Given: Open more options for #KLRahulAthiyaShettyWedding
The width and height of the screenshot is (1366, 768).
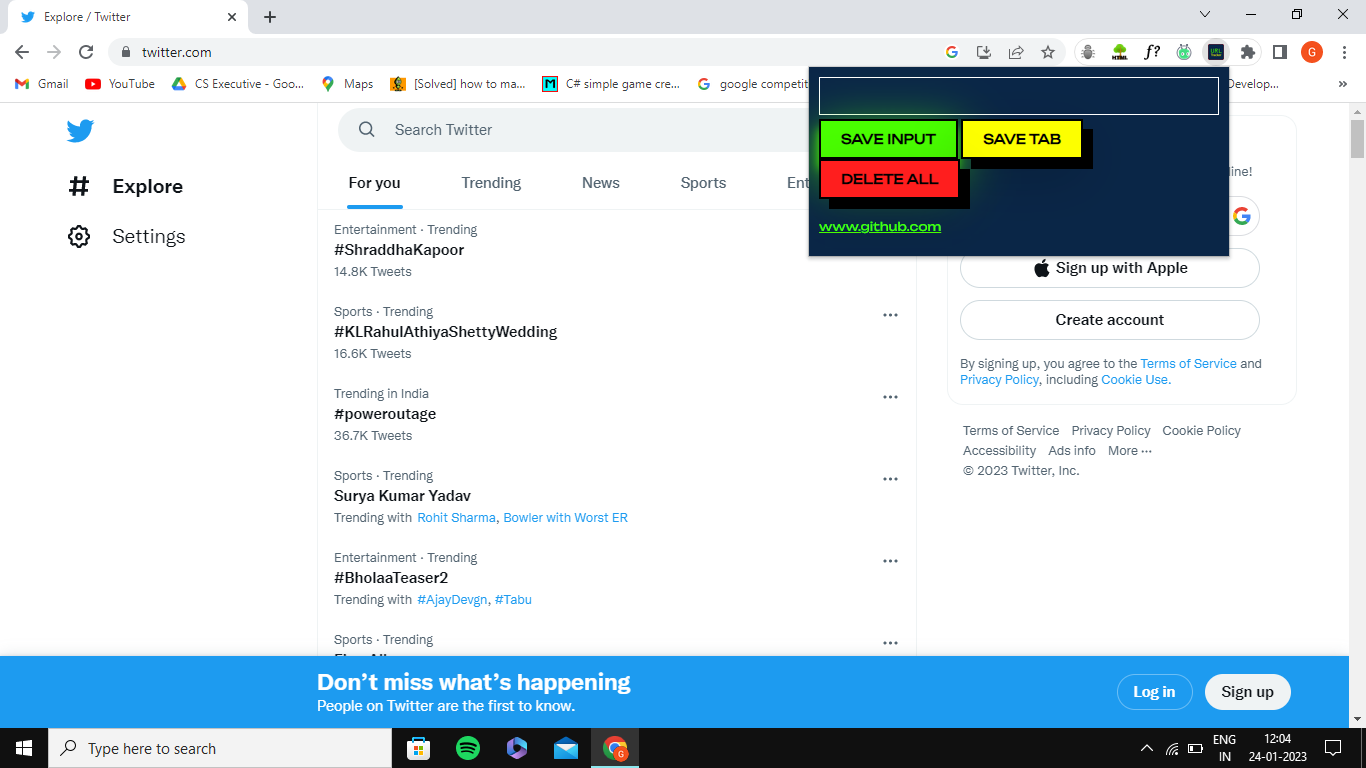Looking at the screenshot, I should (890, 315).
